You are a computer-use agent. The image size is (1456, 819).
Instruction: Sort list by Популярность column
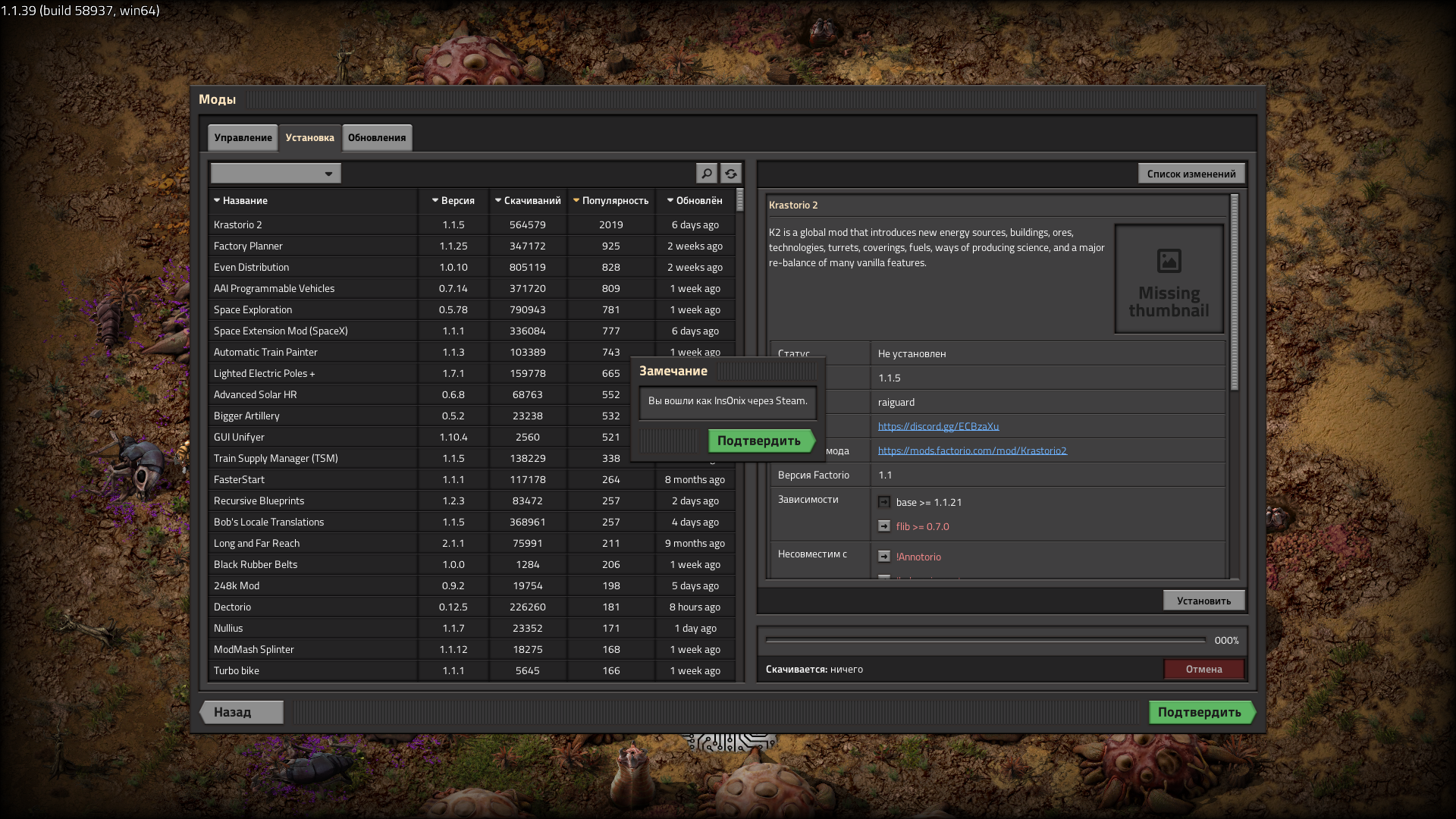(611, 200)
